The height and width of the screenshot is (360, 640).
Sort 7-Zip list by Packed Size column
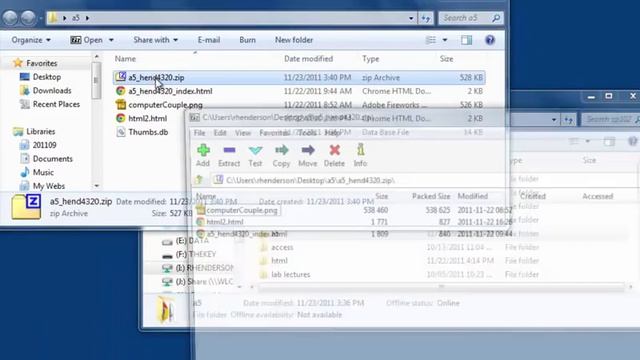[431, 196]
